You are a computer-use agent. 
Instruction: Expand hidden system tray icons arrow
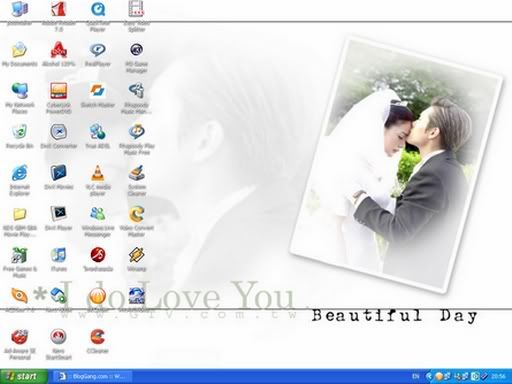coord(429,377)
